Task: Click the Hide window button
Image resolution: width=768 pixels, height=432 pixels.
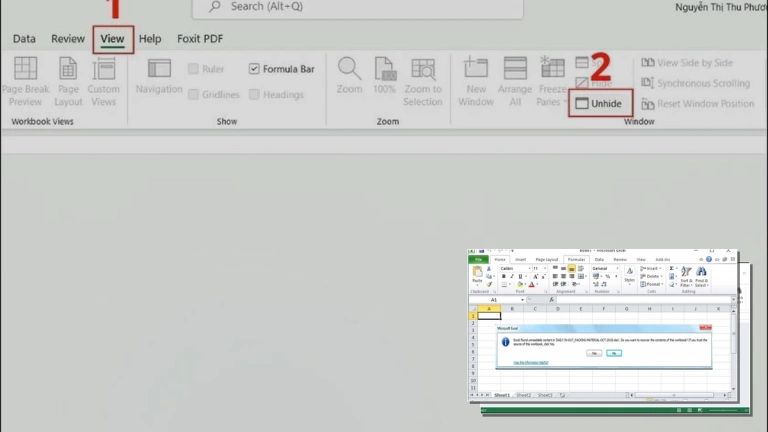Action: pos(594,83)
